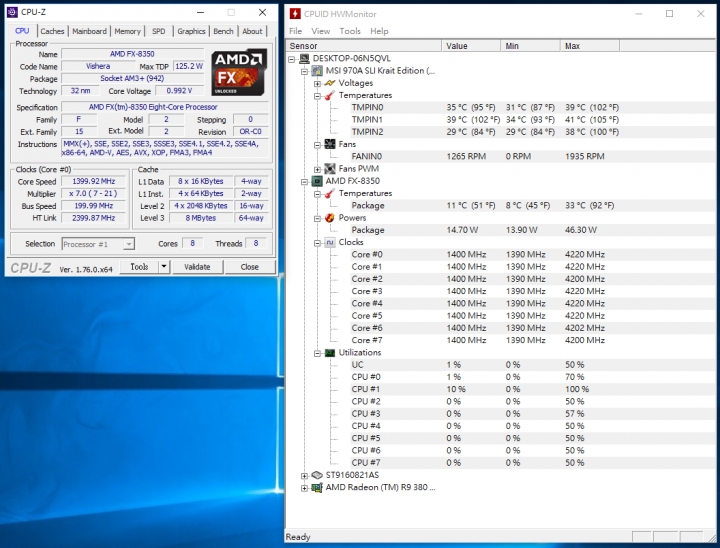
Task: Click the Value column header
Action: 471,46
